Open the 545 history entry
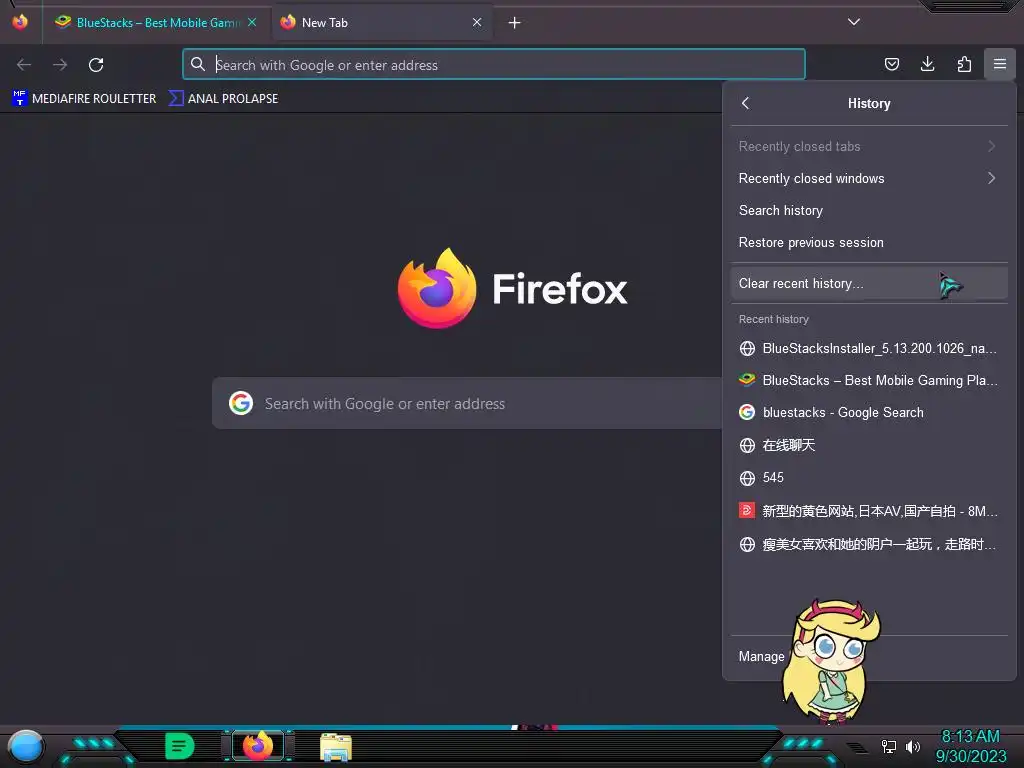1024x768 pixels. (869, 477)
